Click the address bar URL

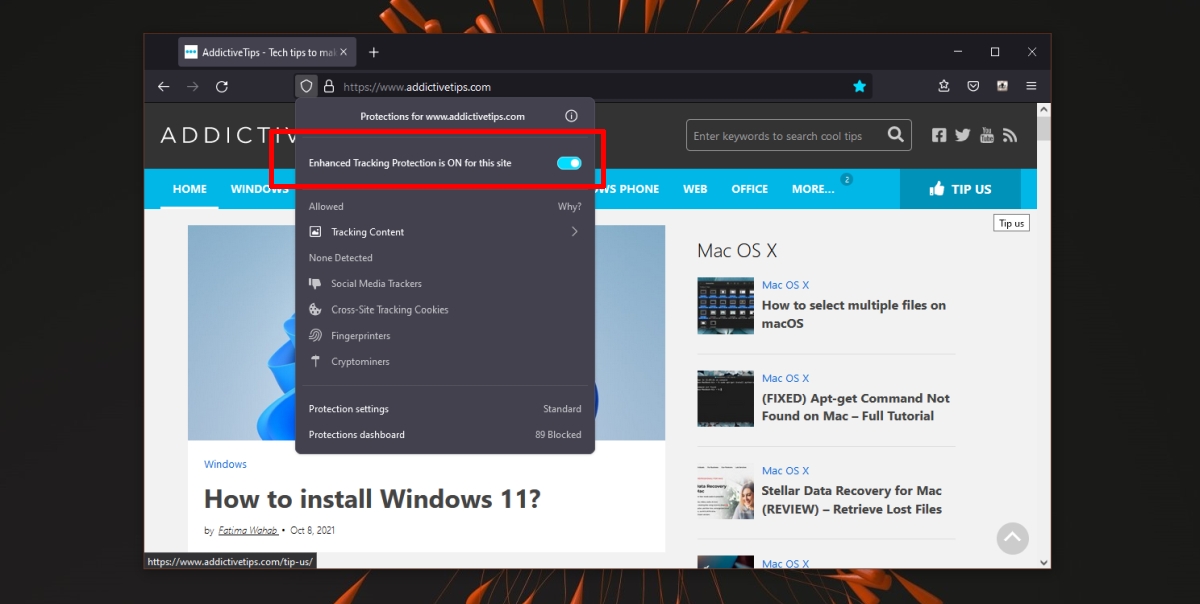[417, 87]
